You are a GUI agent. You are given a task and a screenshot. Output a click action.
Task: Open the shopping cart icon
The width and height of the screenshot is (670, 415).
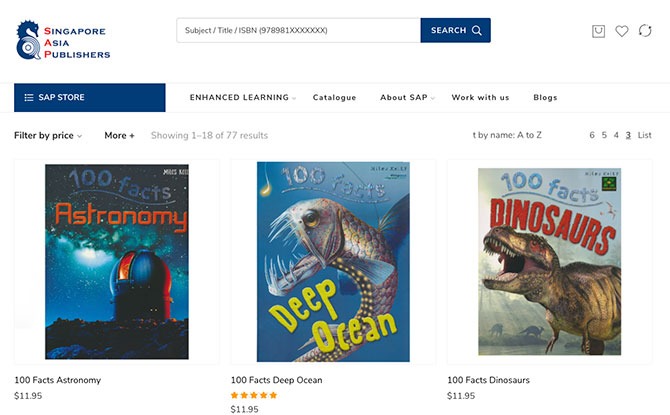point(598,31)
